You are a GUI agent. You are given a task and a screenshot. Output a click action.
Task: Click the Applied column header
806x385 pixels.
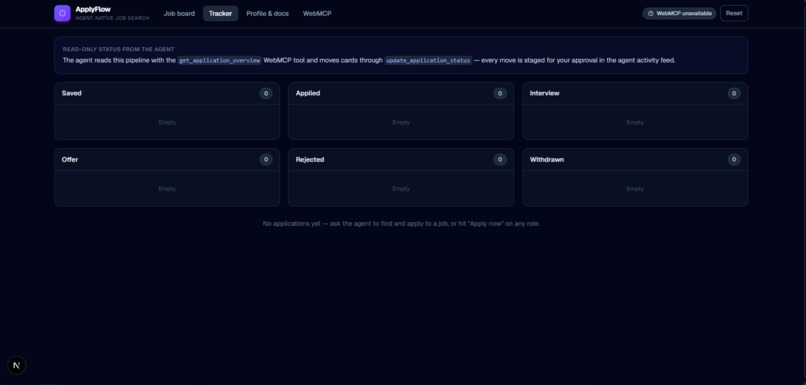point(308,93)
